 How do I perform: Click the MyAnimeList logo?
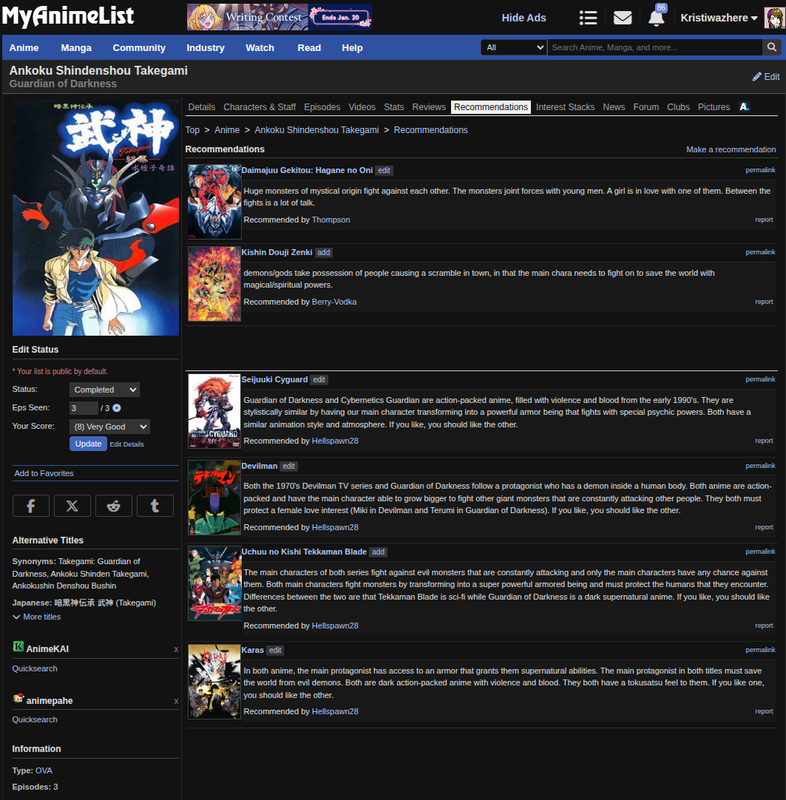68,16
